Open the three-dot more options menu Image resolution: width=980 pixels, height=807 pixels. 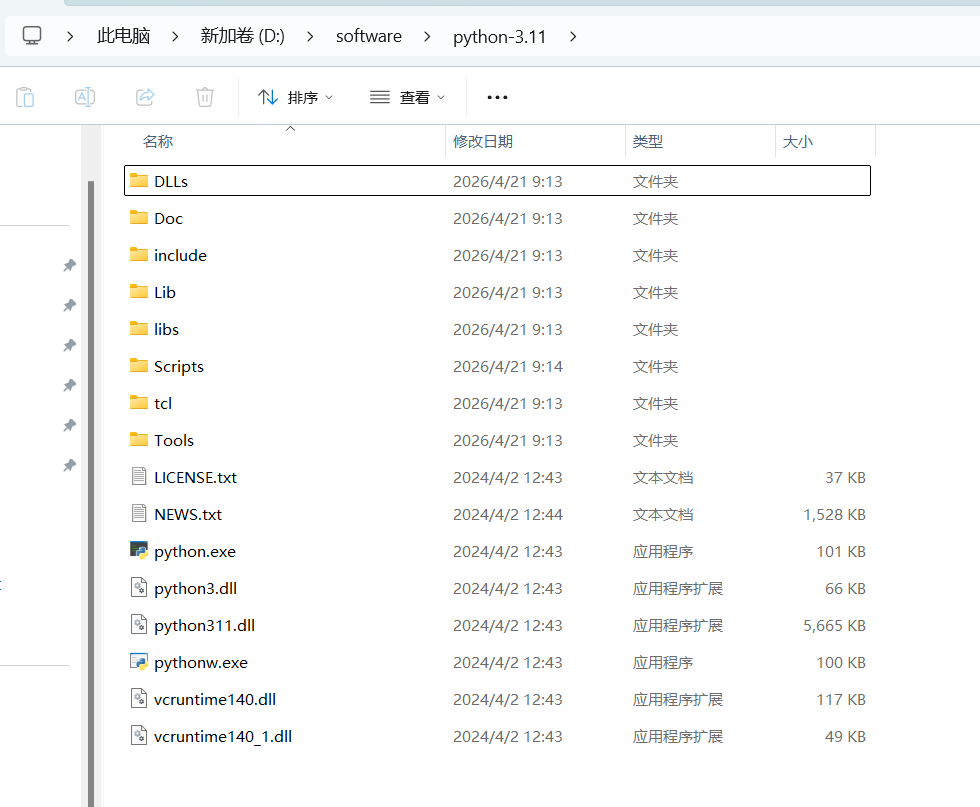click(497, 98)
